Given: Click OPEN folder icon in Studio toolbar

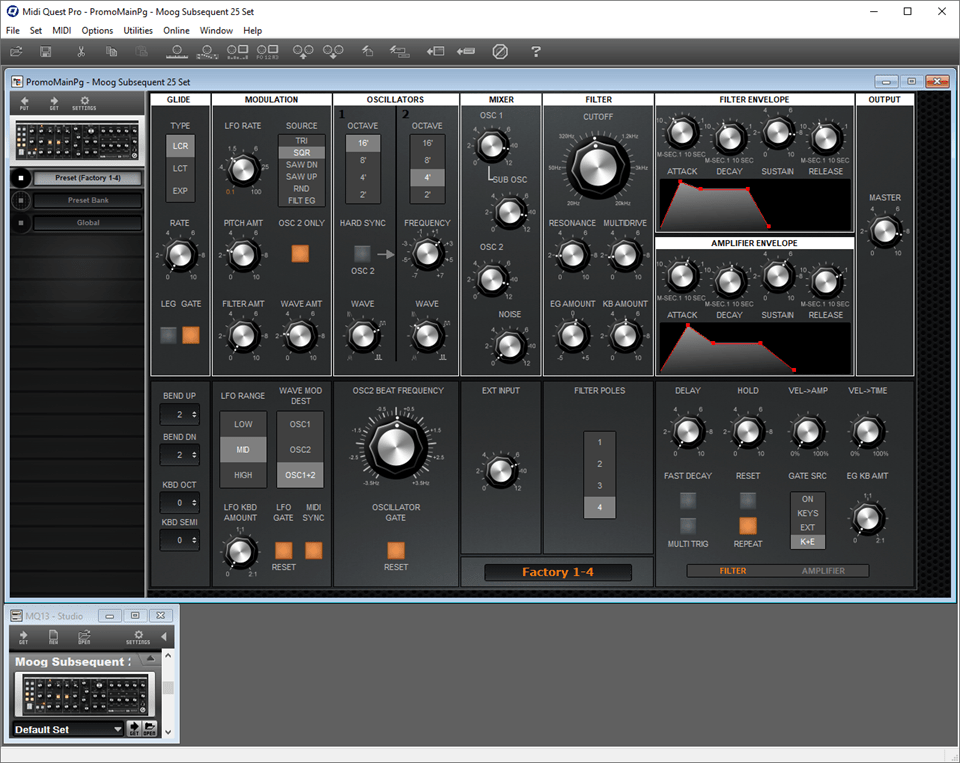Looking at the screenshot, I should [x=84, y=637].
